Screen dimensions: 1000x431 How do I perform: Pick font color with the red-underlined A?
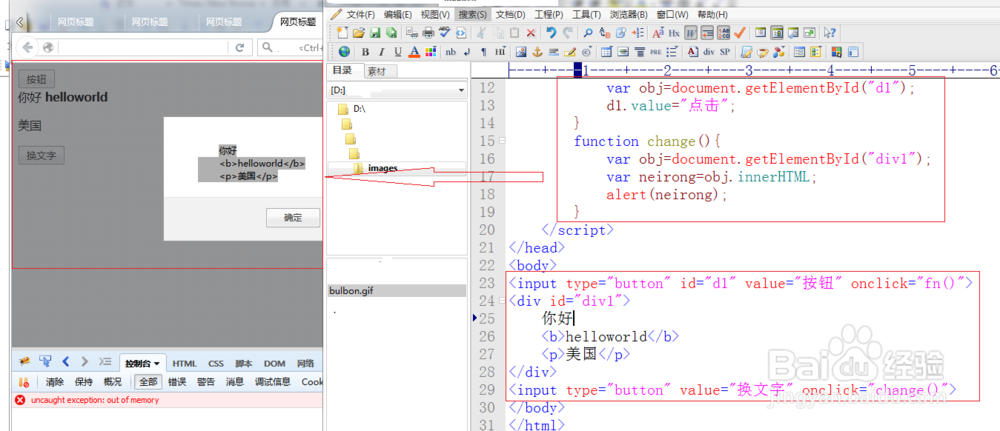pos(415,52)
